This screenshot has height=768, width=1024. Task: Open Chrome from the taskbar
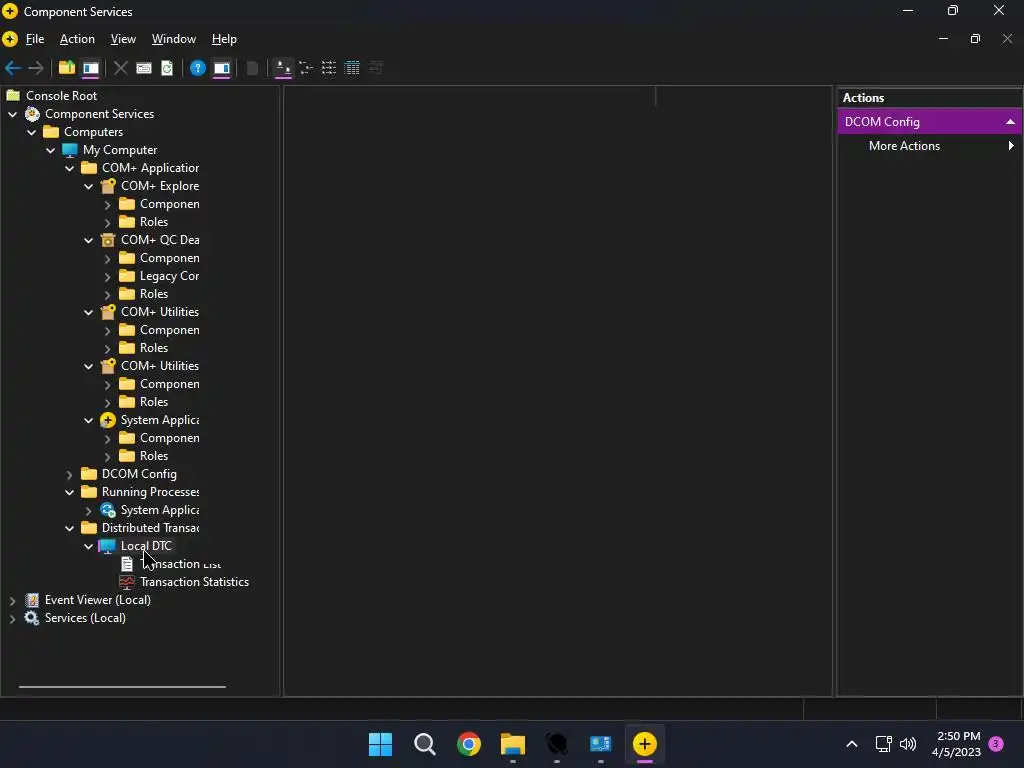click(x=469, y=744)
